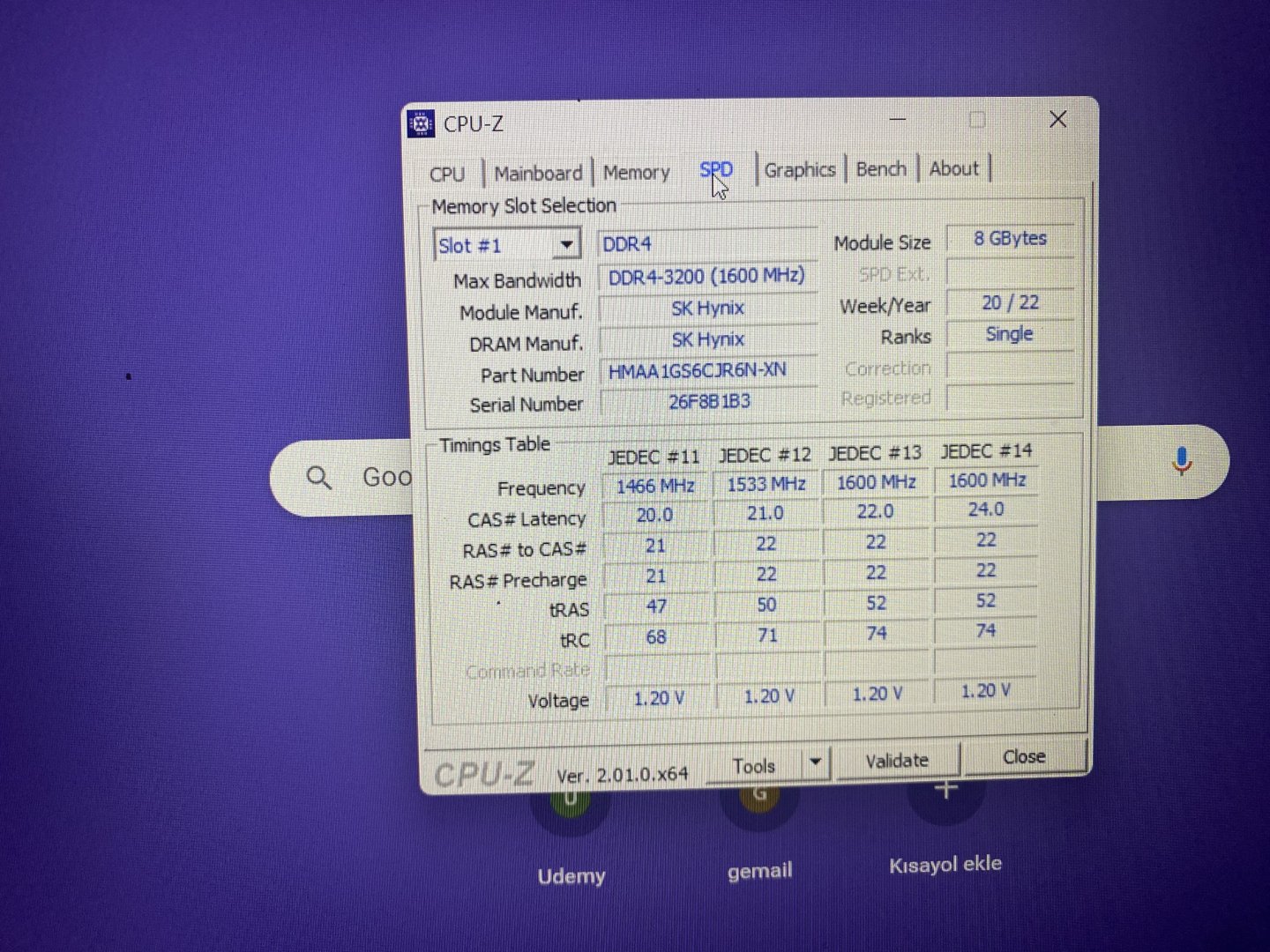Click the Tools button
This screenshot has width=1270, height=952.
click(x=754, y=765)
